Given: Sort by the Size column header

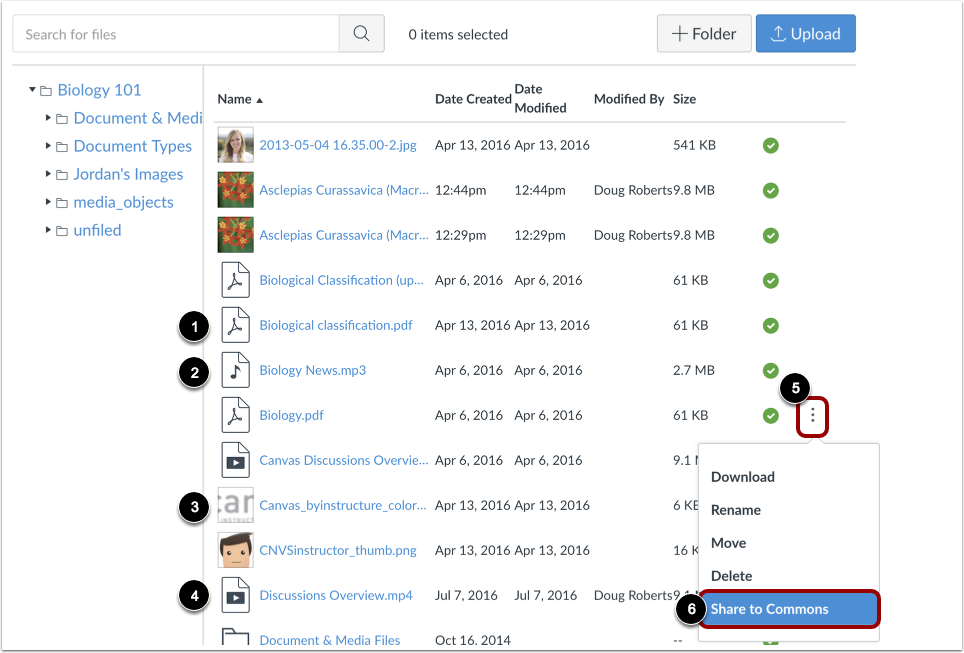Looking at the screenshot, I should pyautogui.click(x=684, y=99).
